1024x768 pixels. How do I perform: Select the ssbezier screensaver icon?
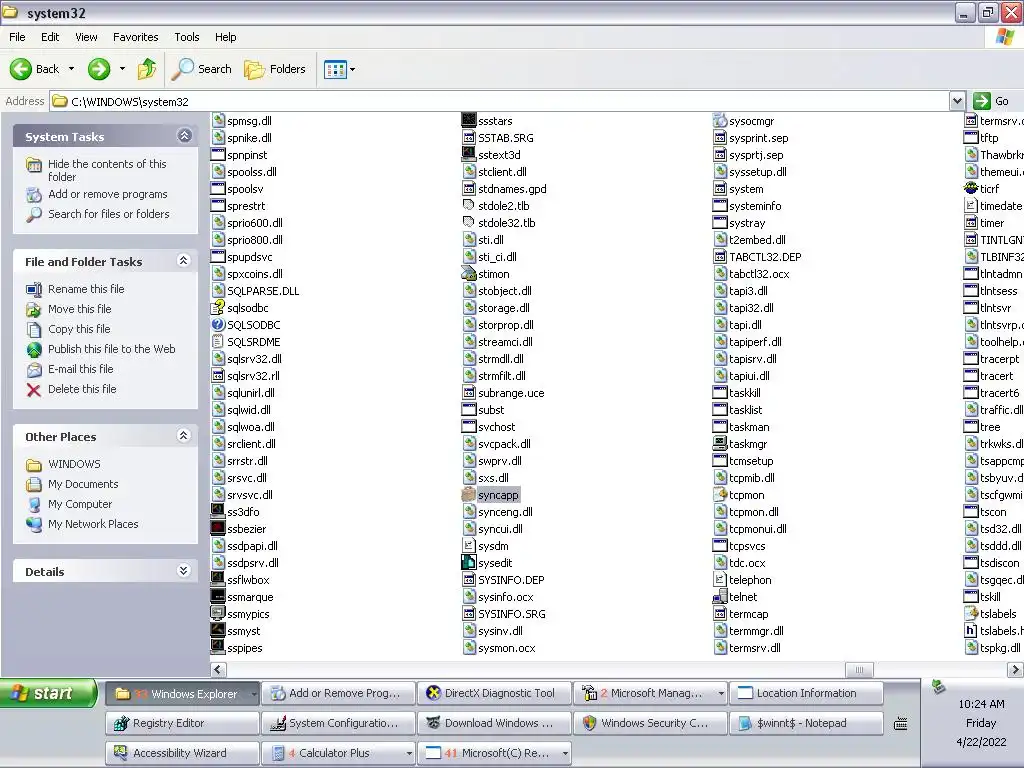[217, 529]
